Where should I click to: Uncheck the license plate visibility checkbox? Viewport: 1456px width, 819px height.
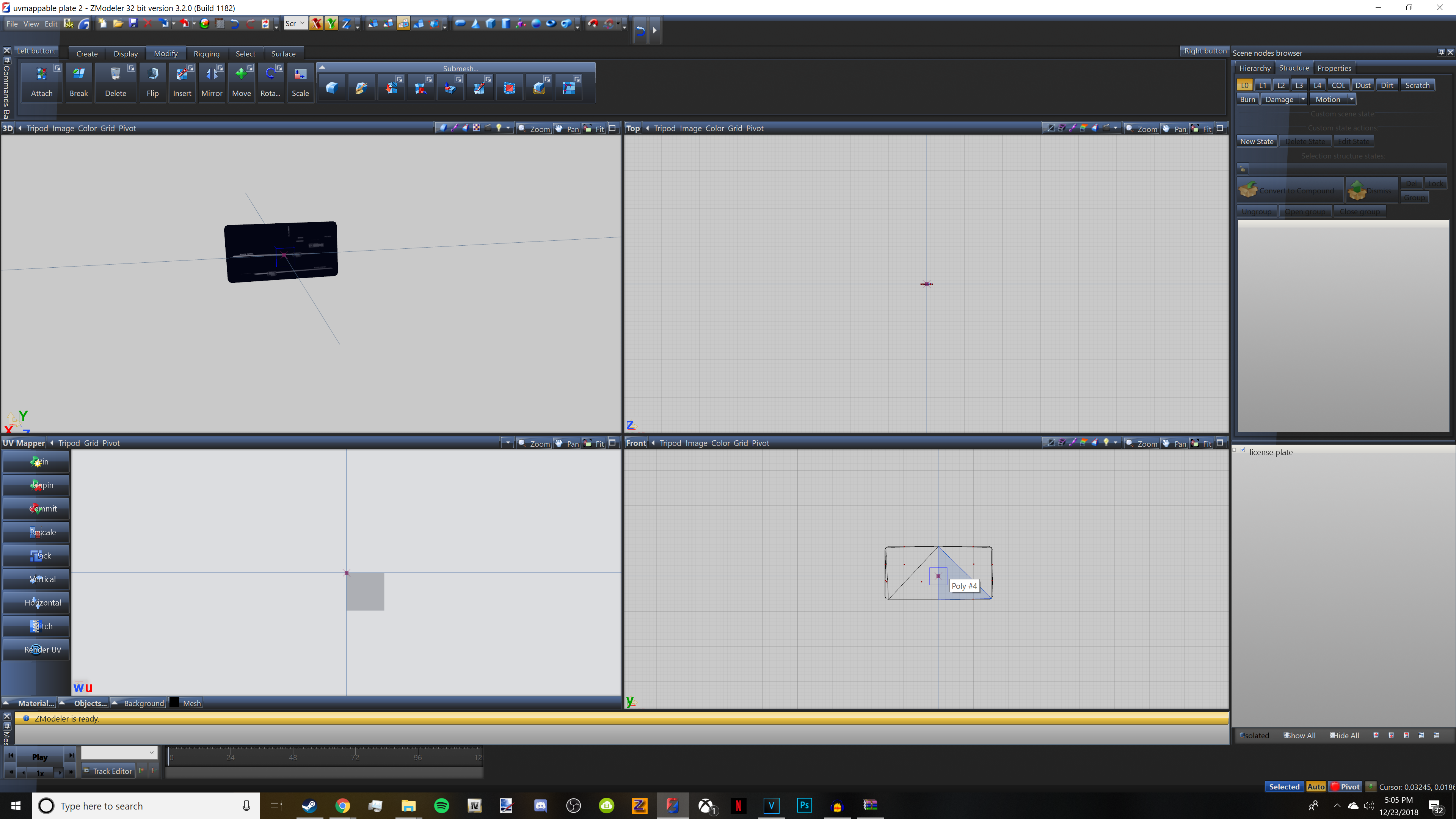pyautogui.click(x=1243, y=450)
